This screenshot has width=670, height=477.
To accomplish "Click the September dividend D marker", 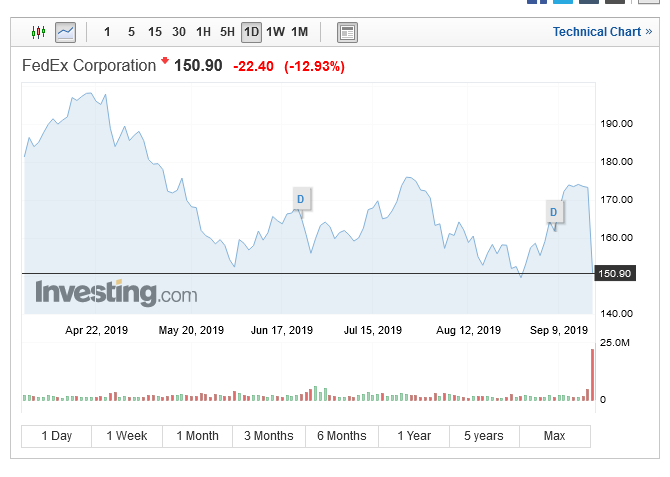I will 554,212.
